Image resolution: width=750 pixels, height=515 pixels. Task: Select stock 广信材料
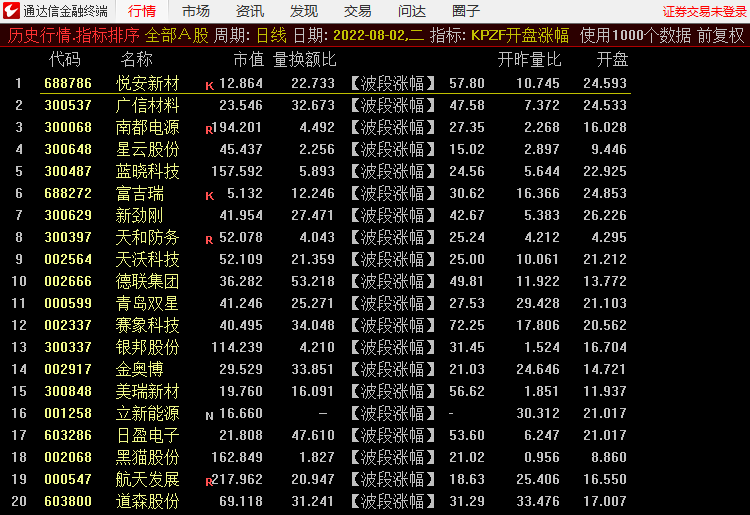coord(147,105)
